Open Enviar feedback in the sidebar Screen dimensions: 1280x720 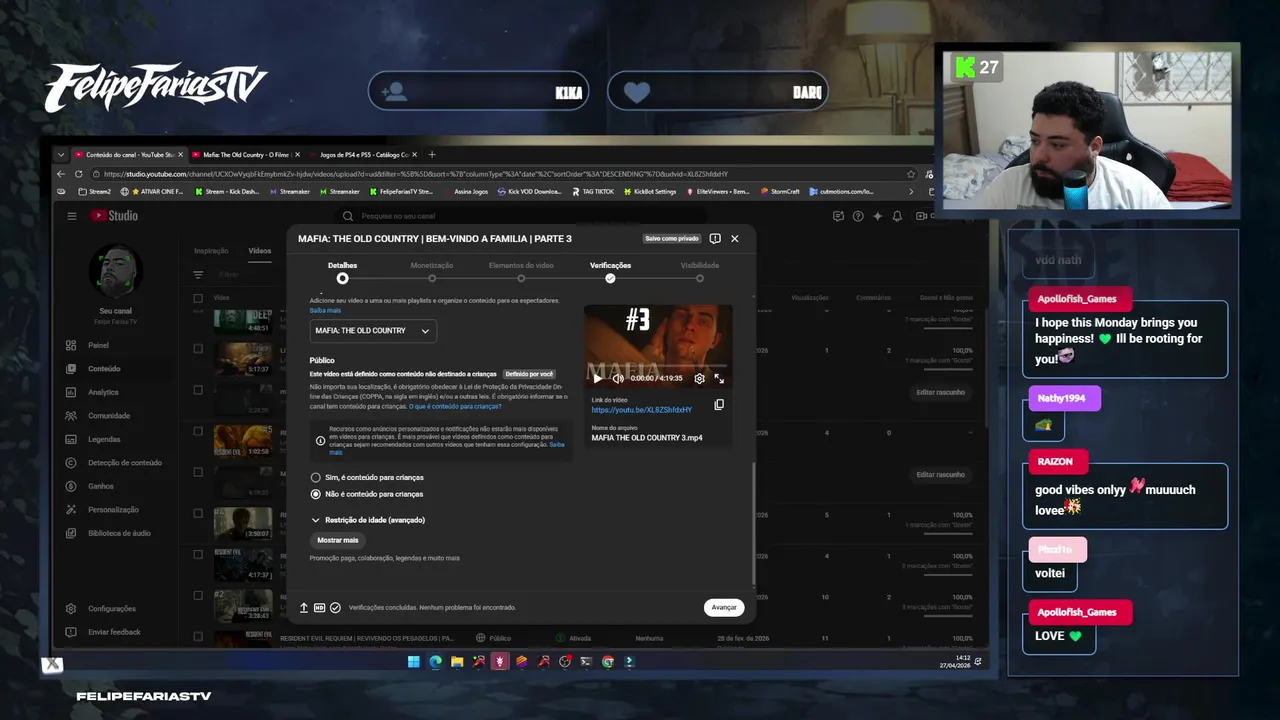[114, 632]
